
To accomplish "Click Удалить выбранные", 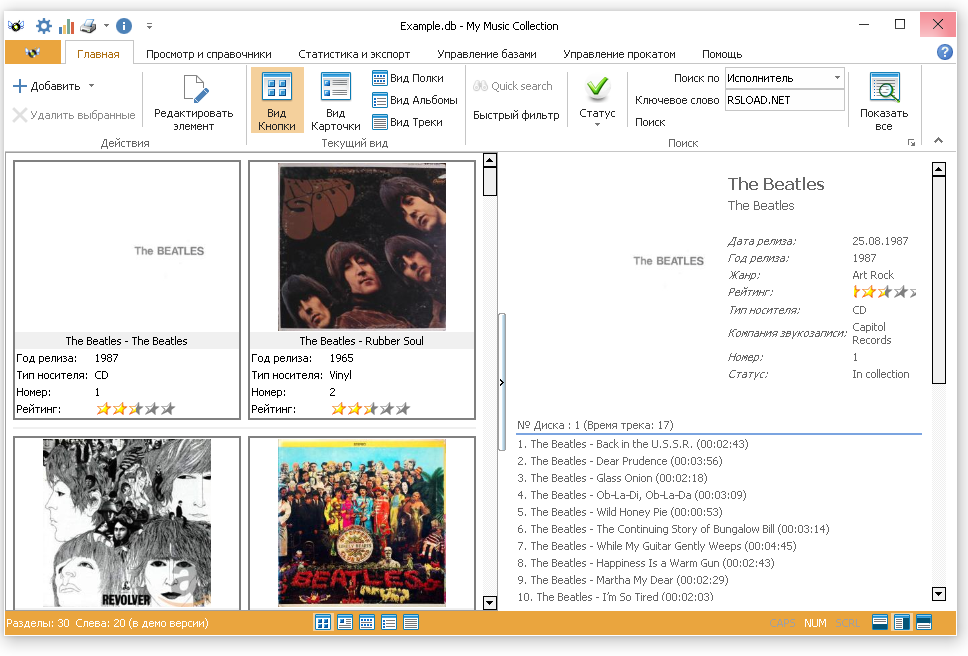I will click(x=74, y=115).
